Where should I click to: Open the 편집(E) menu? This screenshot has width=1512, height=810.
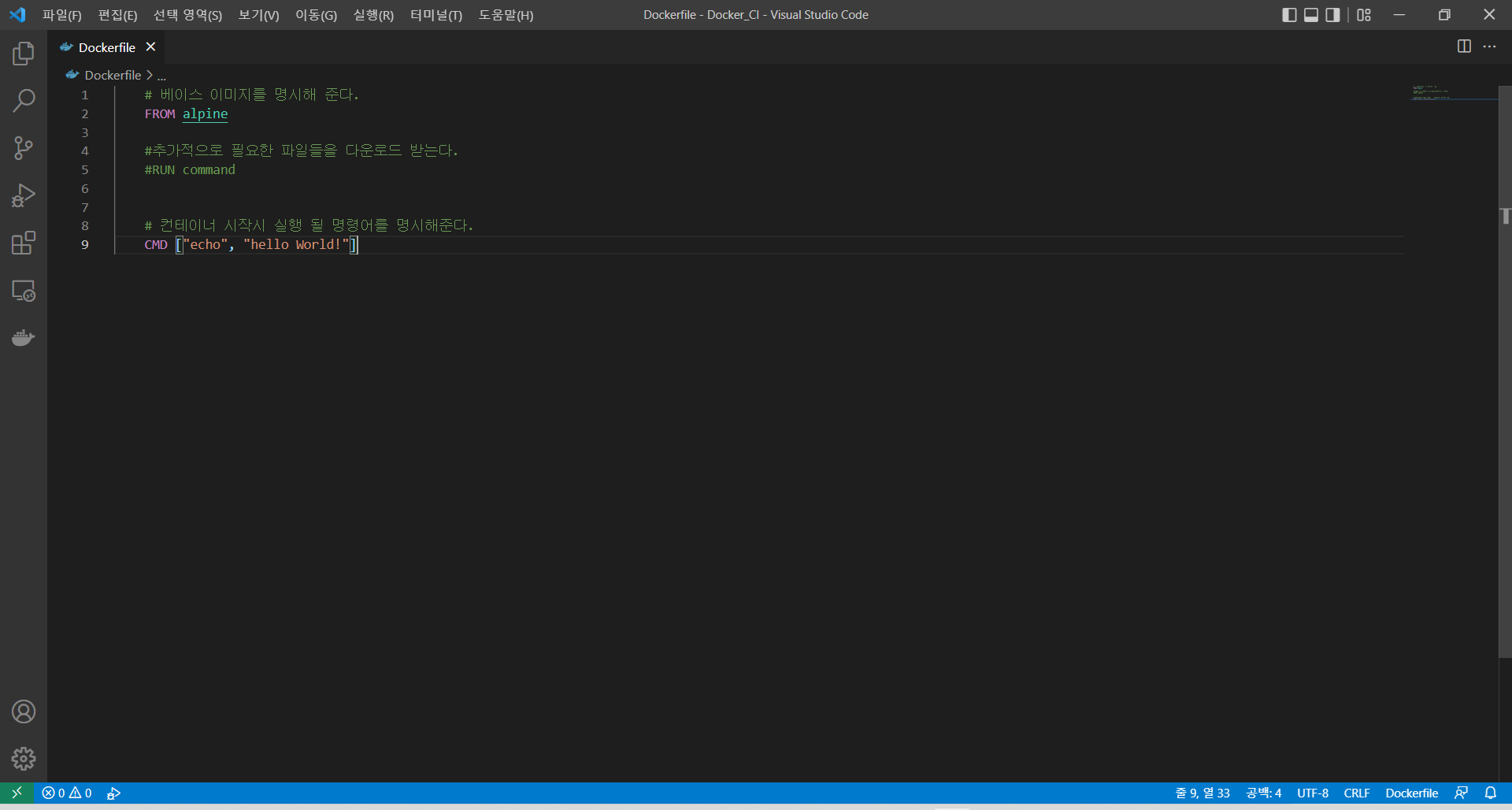(x=117, y=15)
